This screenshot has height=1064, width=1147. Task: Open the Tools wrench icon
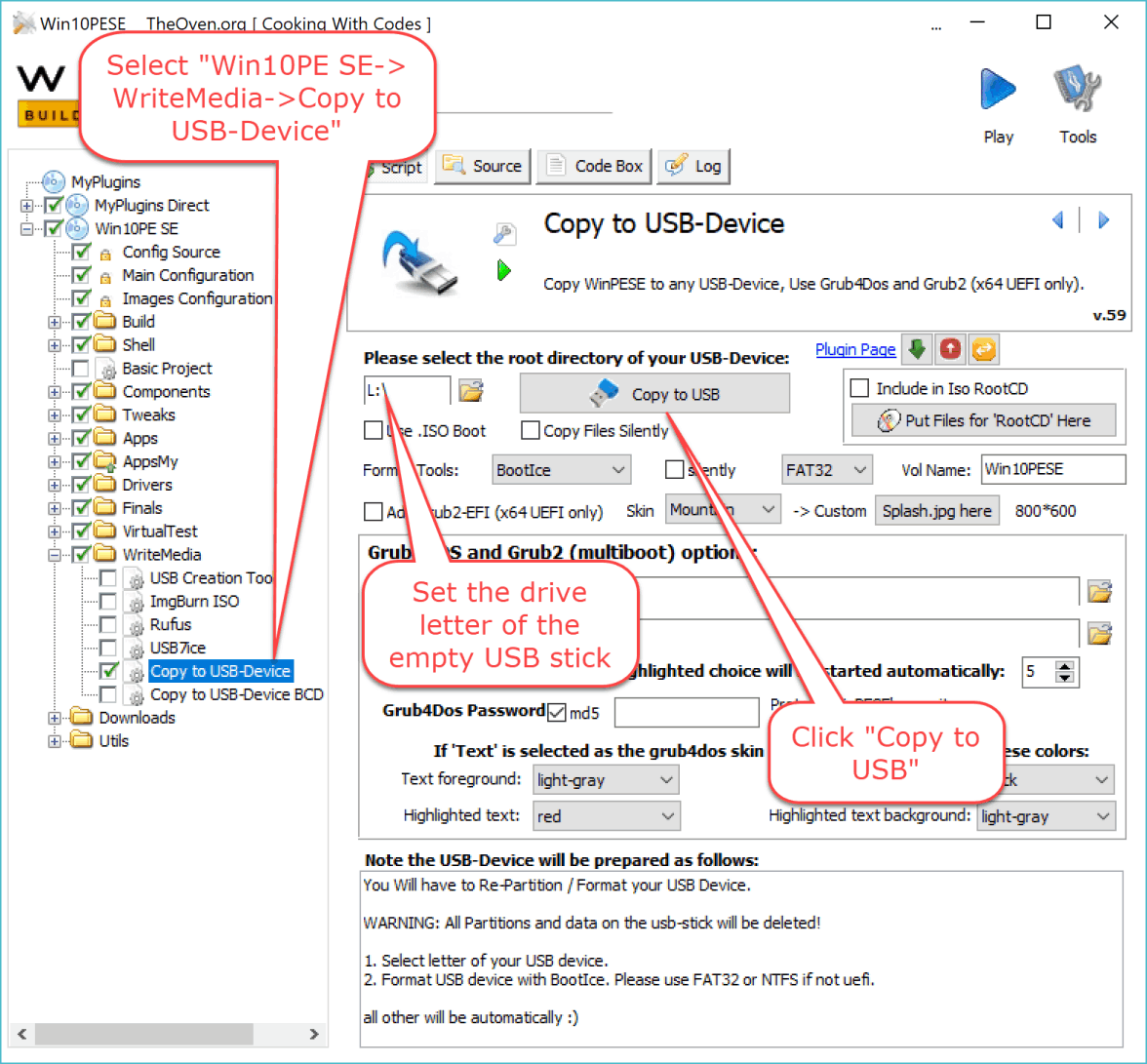pyautogui.click(x=1078, y=92)
